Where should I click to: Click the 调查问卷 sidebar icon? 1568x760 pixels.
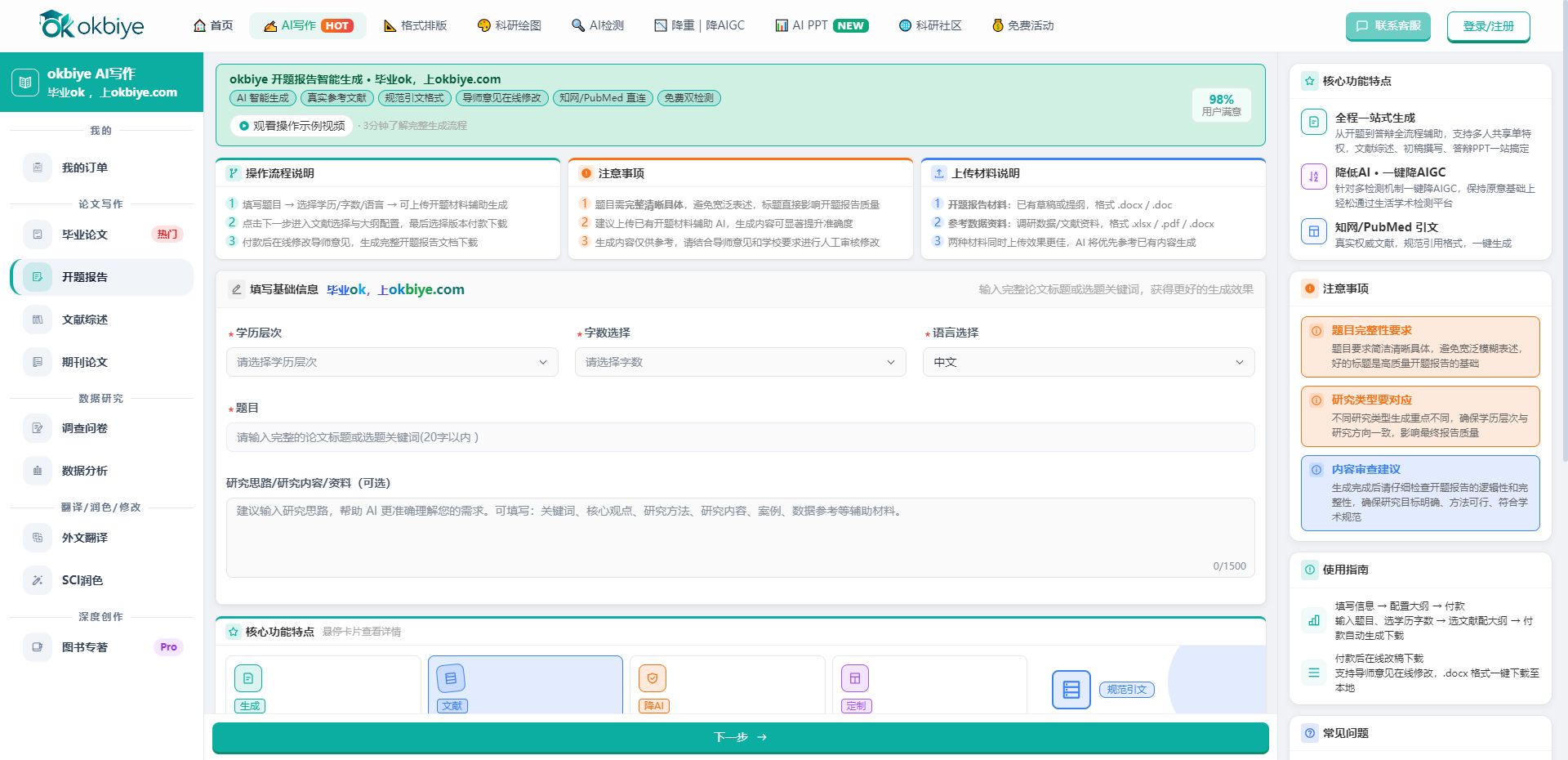(38, 428)
